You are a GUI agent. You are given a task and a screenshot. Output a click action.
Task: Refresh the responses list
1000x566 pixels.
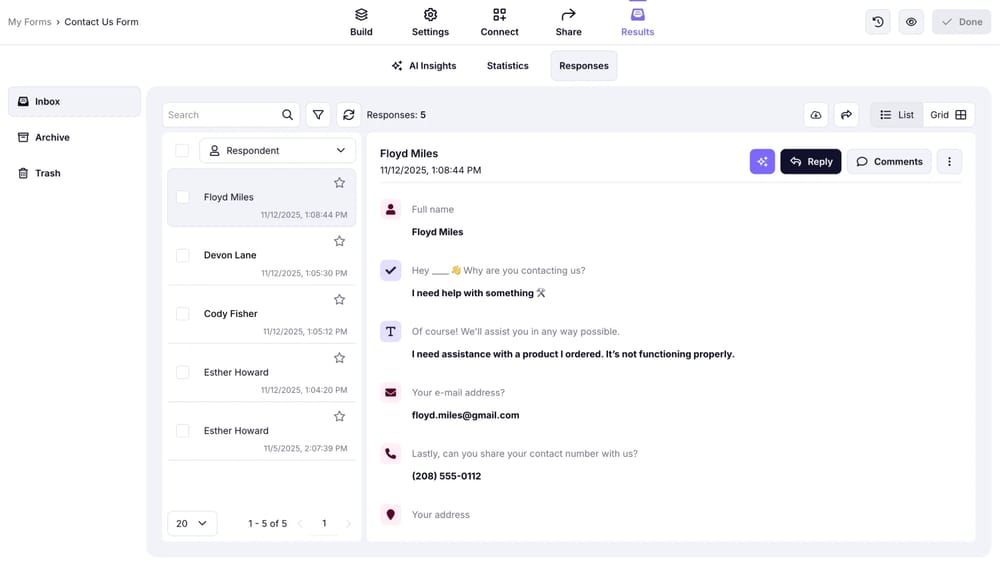[x=348, y=115]
